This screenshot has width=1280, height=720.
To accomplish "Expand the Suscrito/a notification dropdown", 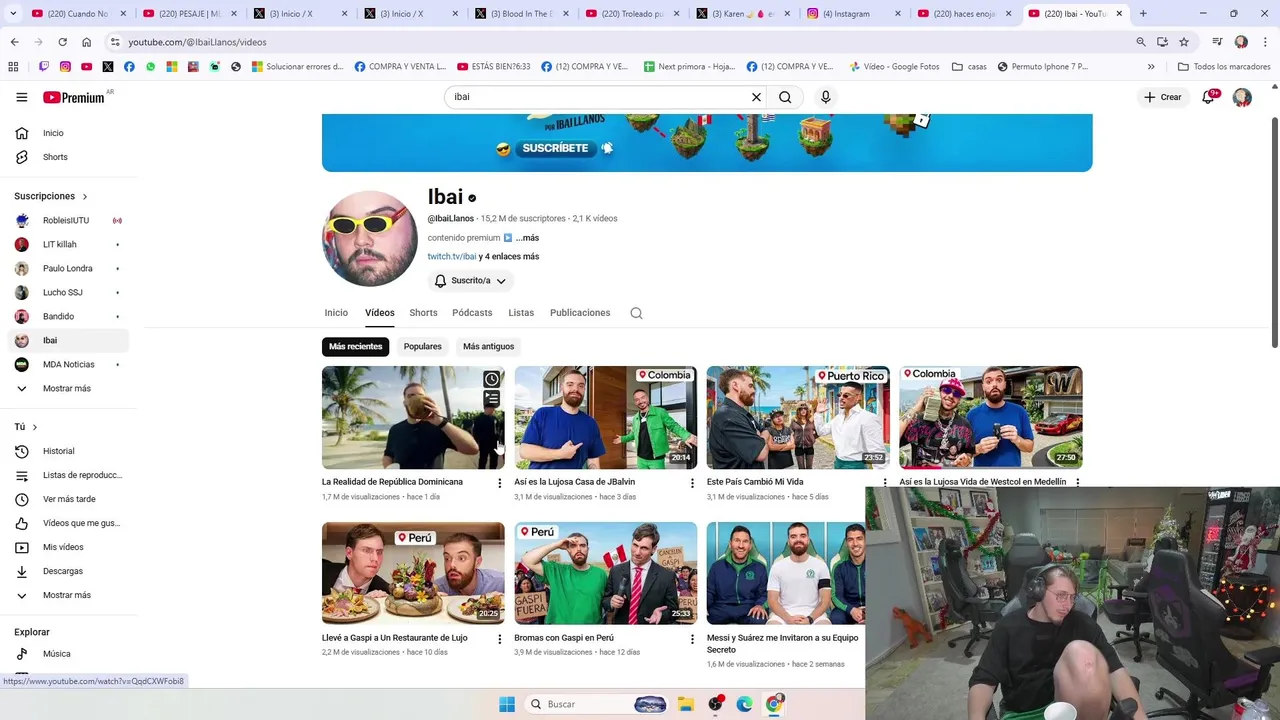I will pos(470,281).
